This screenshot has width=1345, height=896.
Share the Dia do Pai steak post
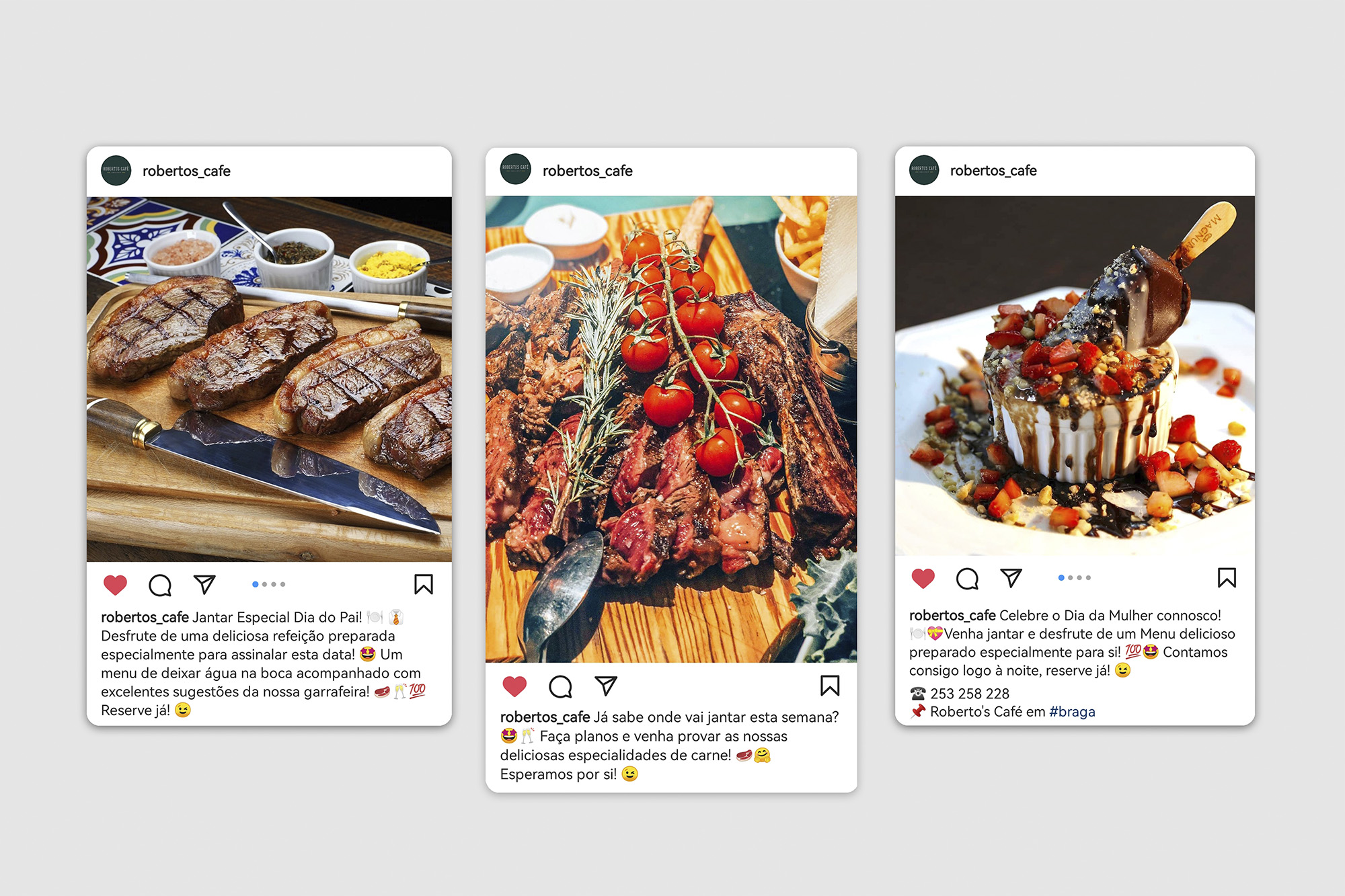click(204, 584)
